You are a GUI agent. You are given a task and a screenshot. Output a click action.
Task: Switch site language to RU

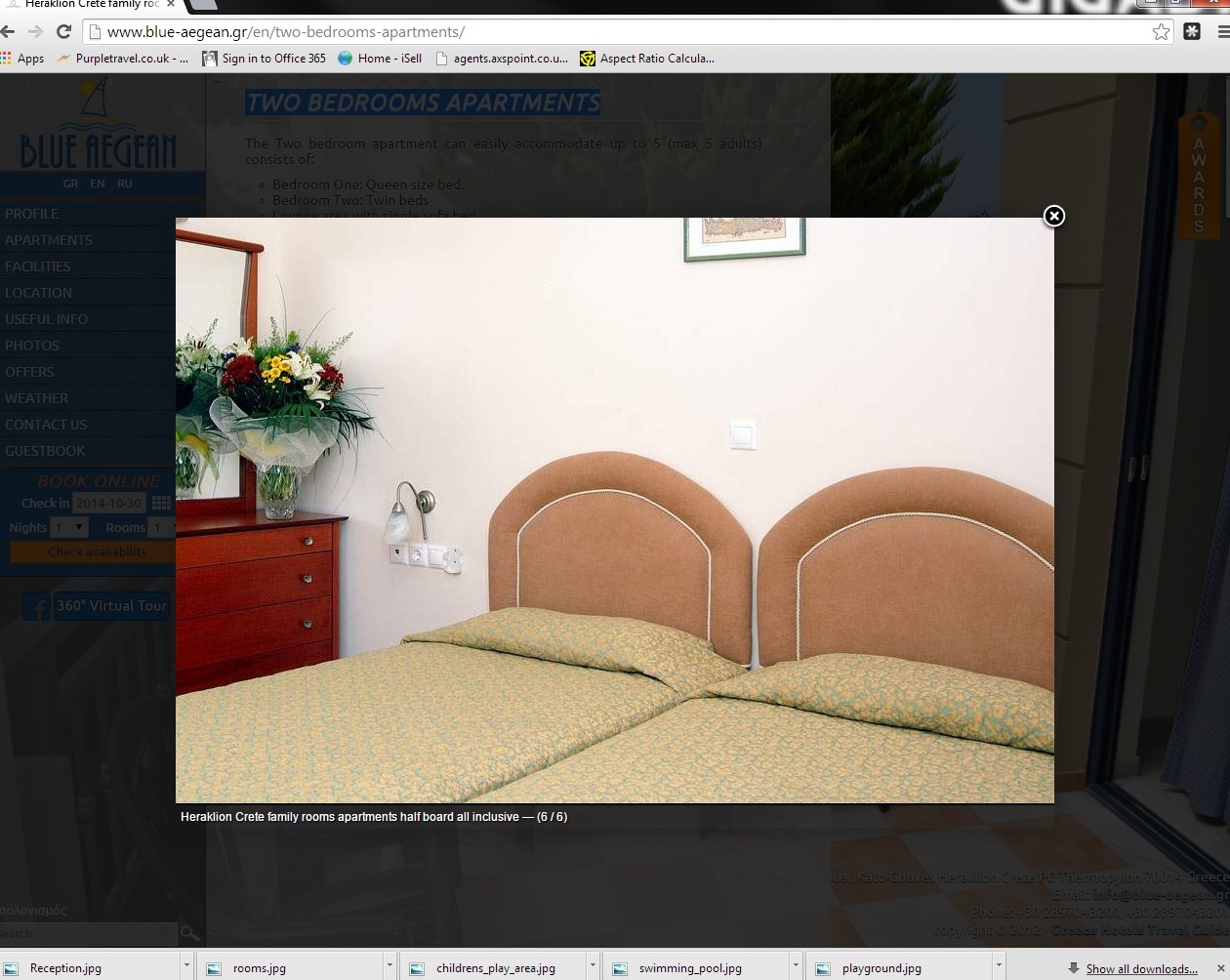point(125,184)
